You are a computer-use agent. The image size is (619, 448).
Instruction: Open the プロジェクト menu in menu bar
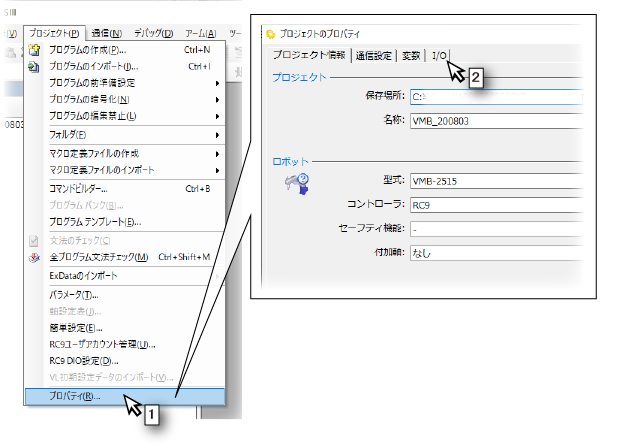coord(54,33)
